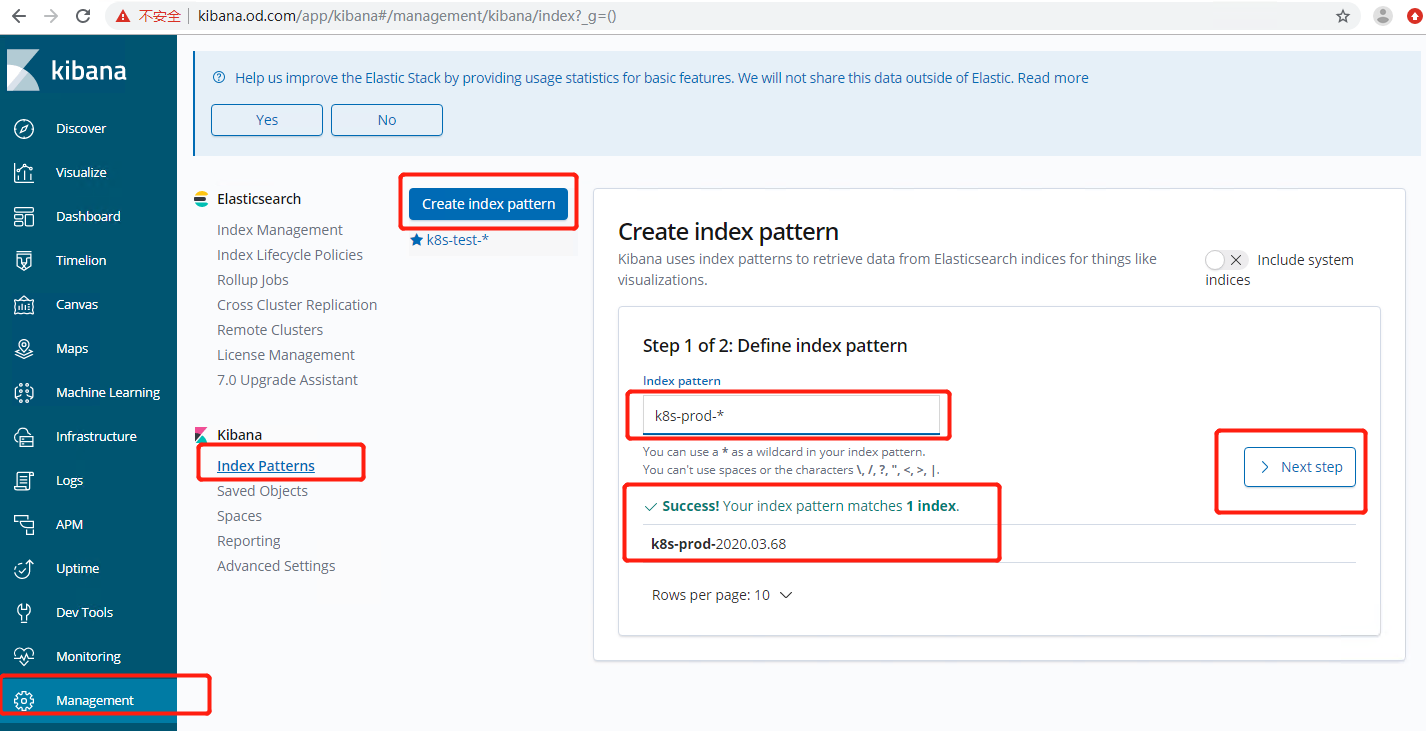Viewport: 1426px width, 731px height.
Task: Open the Monitoring heartbeat icon
Action: click(x=24, y=657)
